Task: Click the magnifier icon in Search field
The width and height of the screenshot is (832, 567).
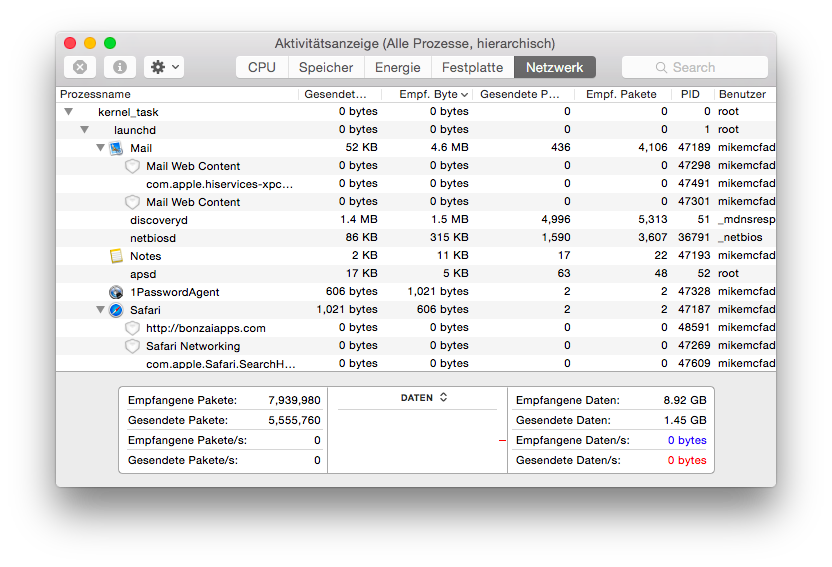Action: [661, 67]
